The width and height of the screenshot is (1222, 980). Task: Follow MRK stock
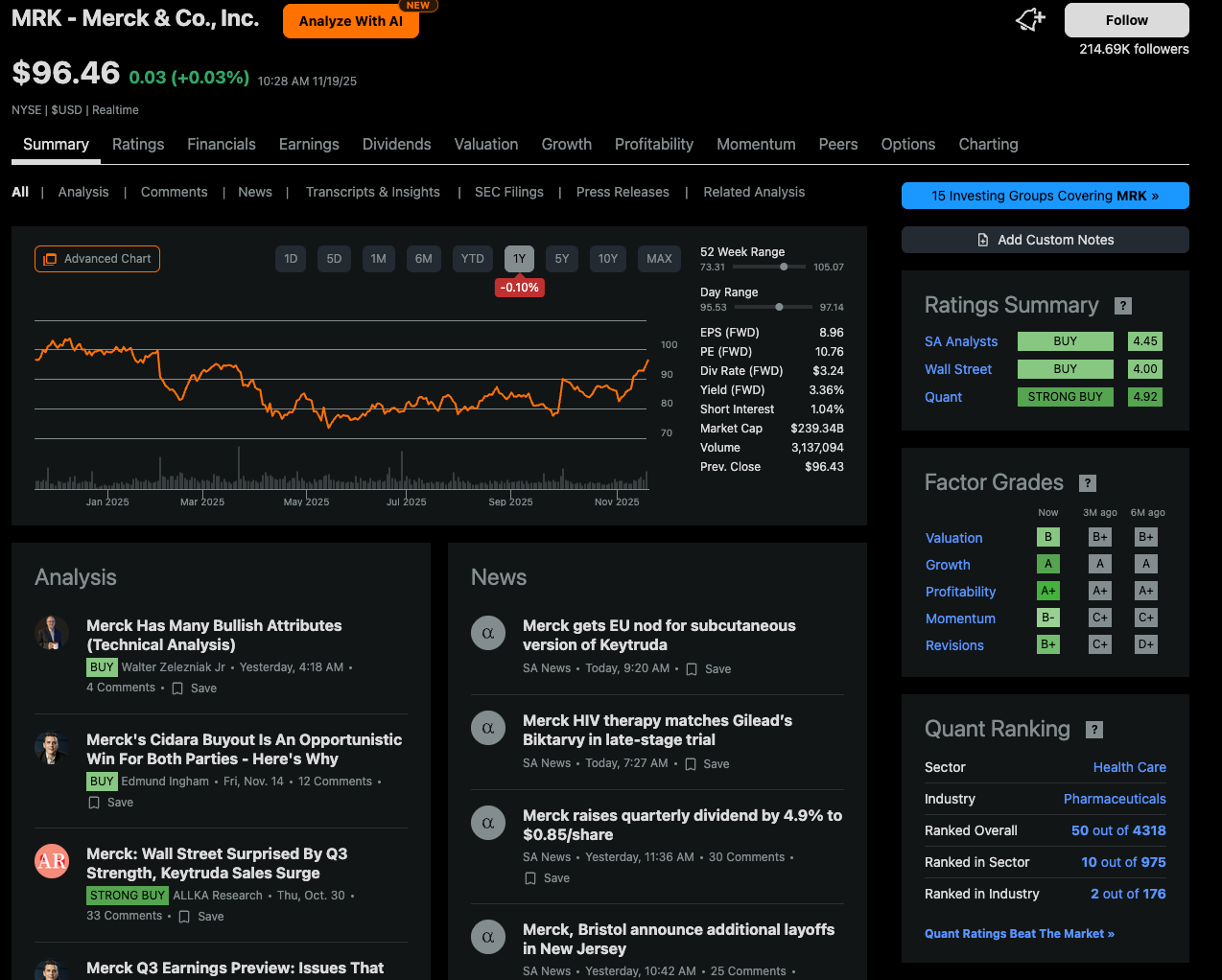click(x=1127, y=20)
